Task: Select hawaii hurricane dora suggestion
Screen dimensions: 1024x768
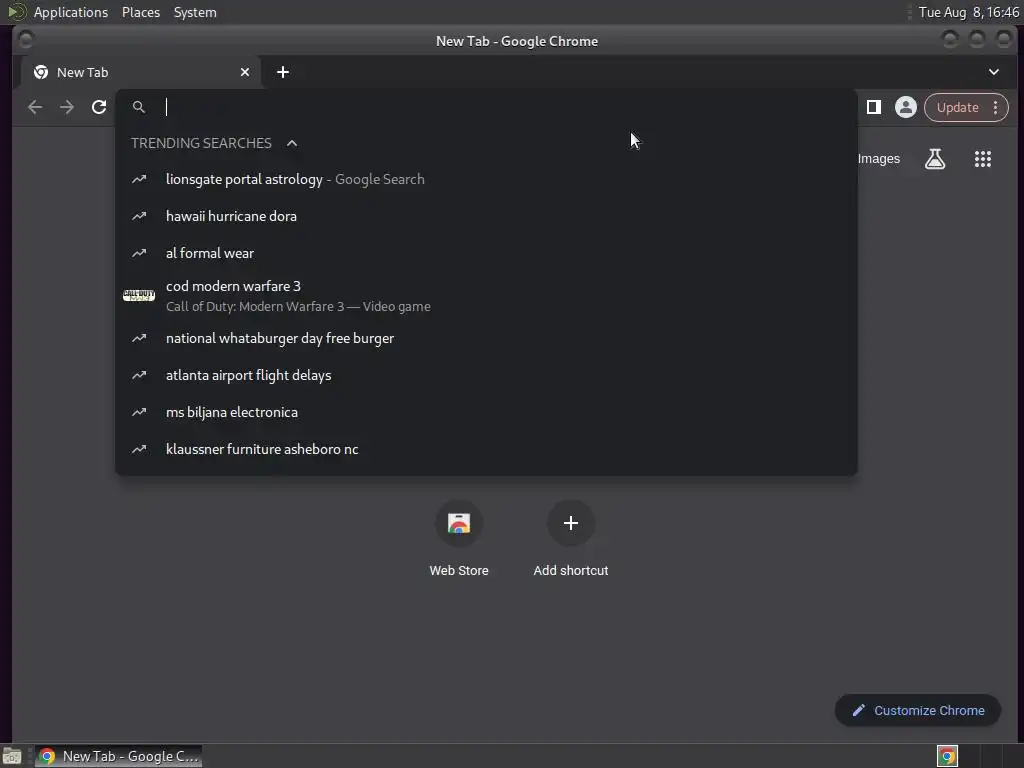Action: click(x=486, y=216)
